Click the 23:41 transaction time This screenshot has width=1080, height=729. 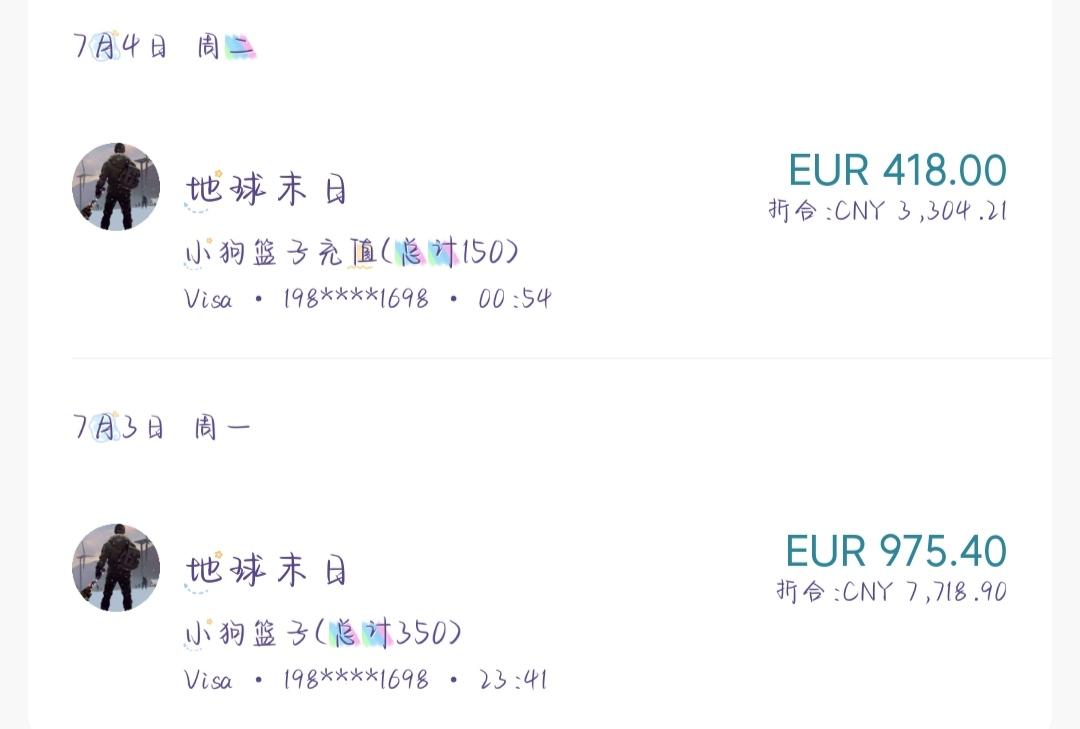(x=513, y=680)
